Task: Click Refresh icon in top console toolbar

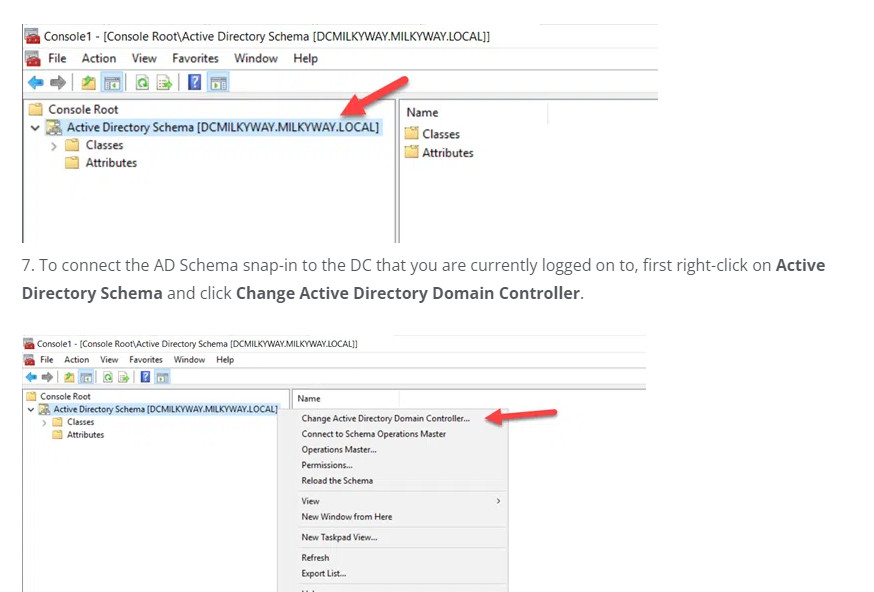Action: [x=142, y=83]
